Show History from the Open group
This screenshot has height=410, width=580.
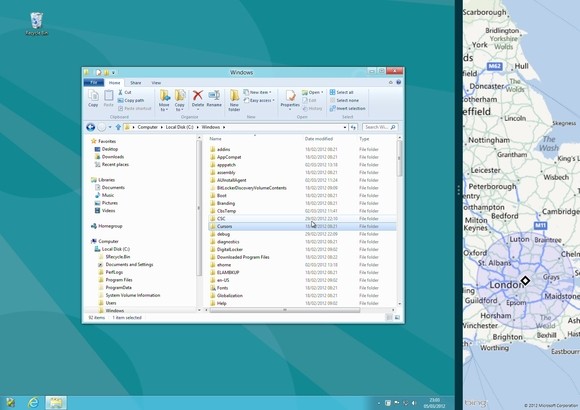(x=312, y=108)
